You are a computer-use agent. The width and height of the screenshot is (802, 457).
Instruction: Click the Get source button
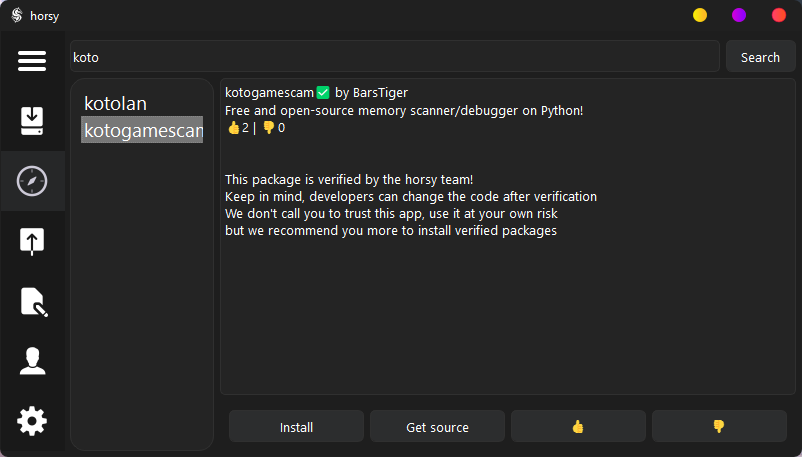pyautogui.click(x=437, y=427)
